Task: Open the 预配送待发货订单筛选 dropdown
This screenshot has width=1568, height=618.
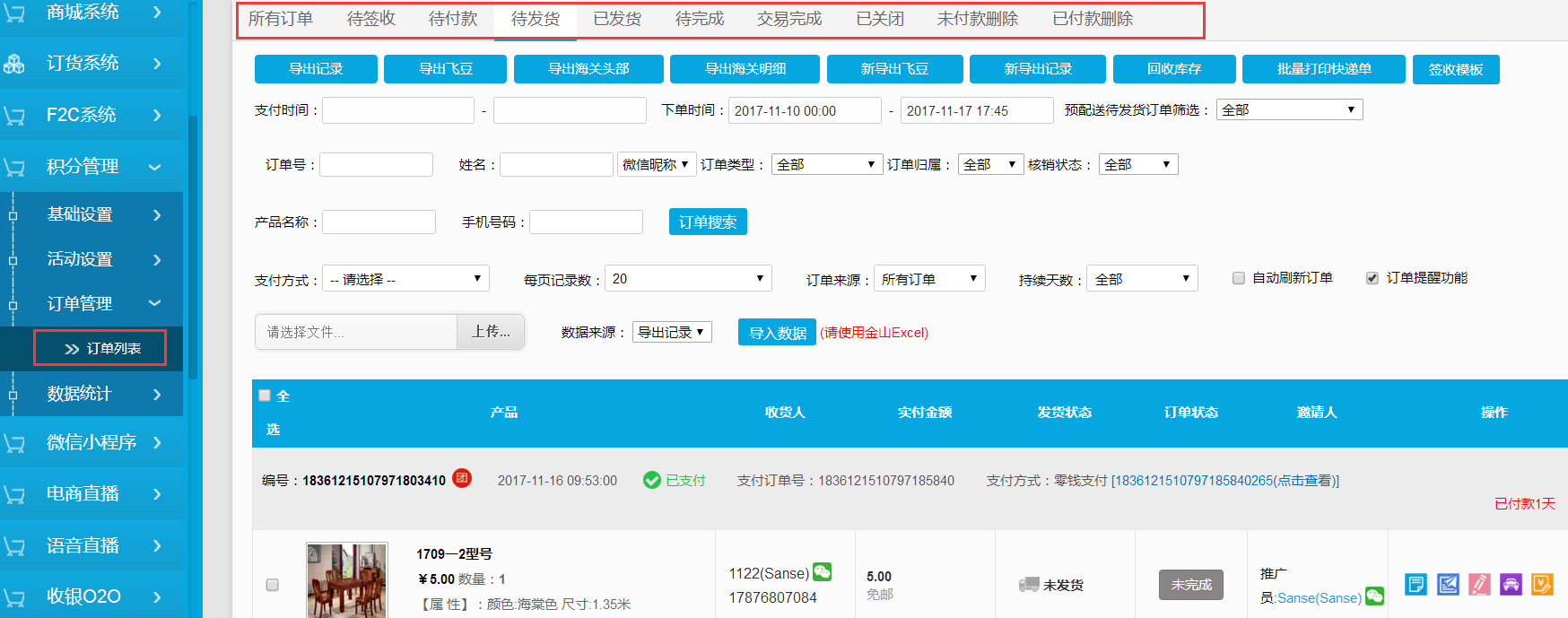Action: 1289,109
